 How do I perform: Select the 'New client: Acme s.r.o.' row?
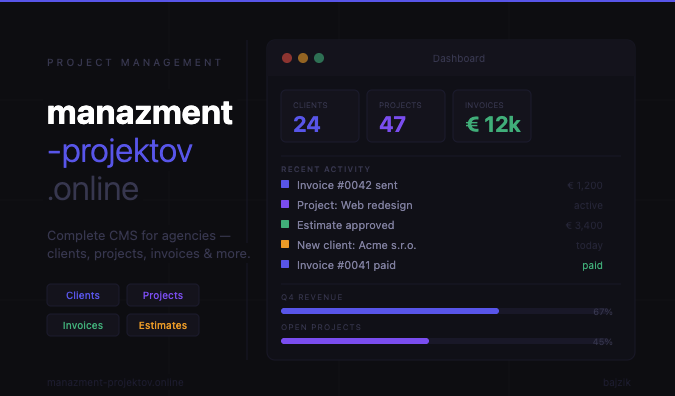pyautogui.click(x=442, y=245)
